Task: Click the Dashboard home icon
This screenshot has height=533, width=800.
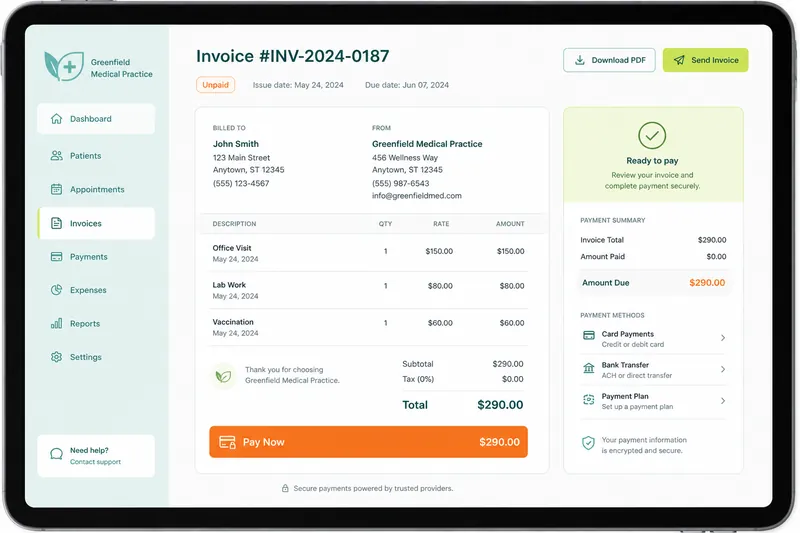Action: pyautogui.click(x=56, y=119)
